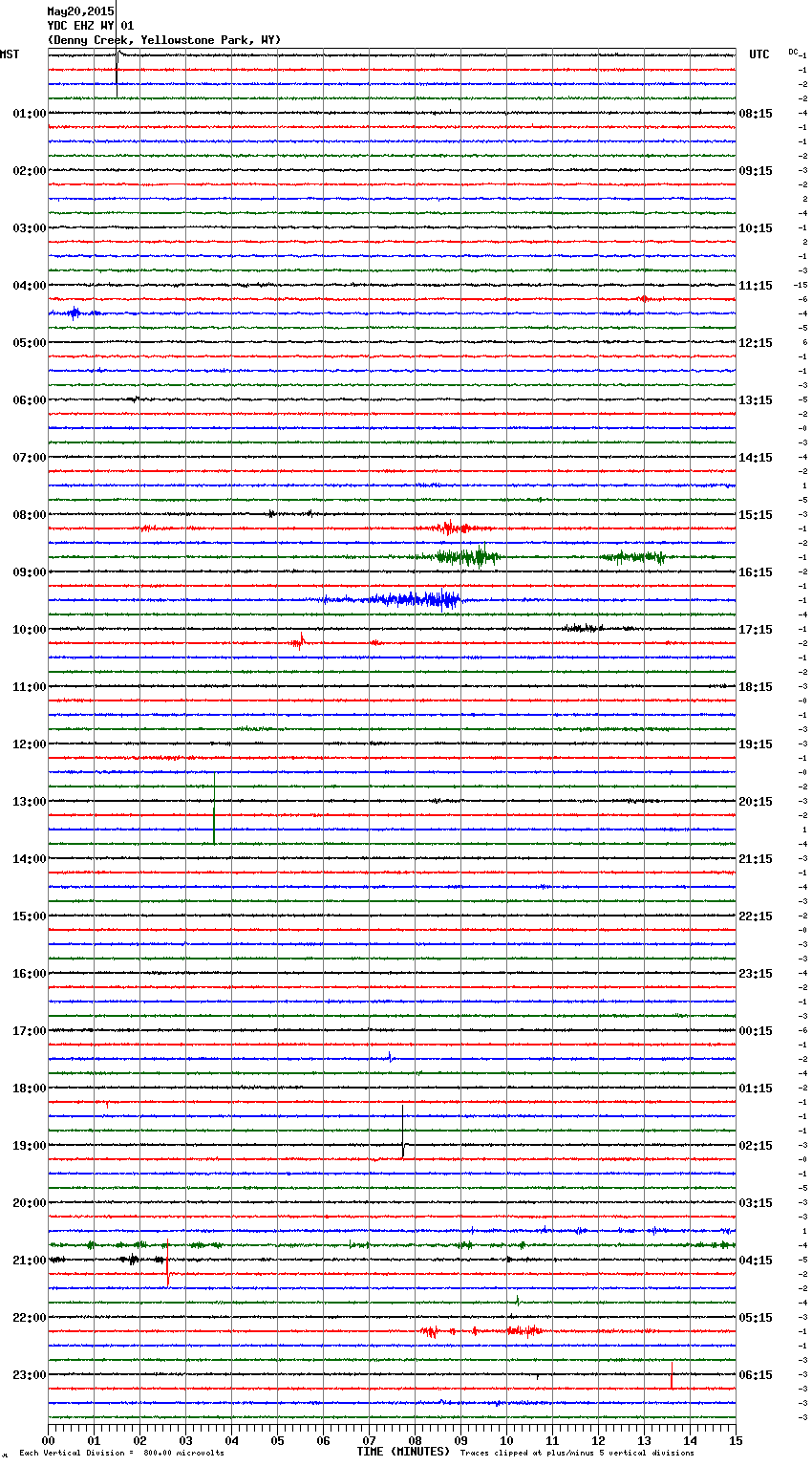This screenshot has height=1466, width=812.
Task: Click the Traces clipped at plus/minus 5 note
Action: (x=577, y=1453)
